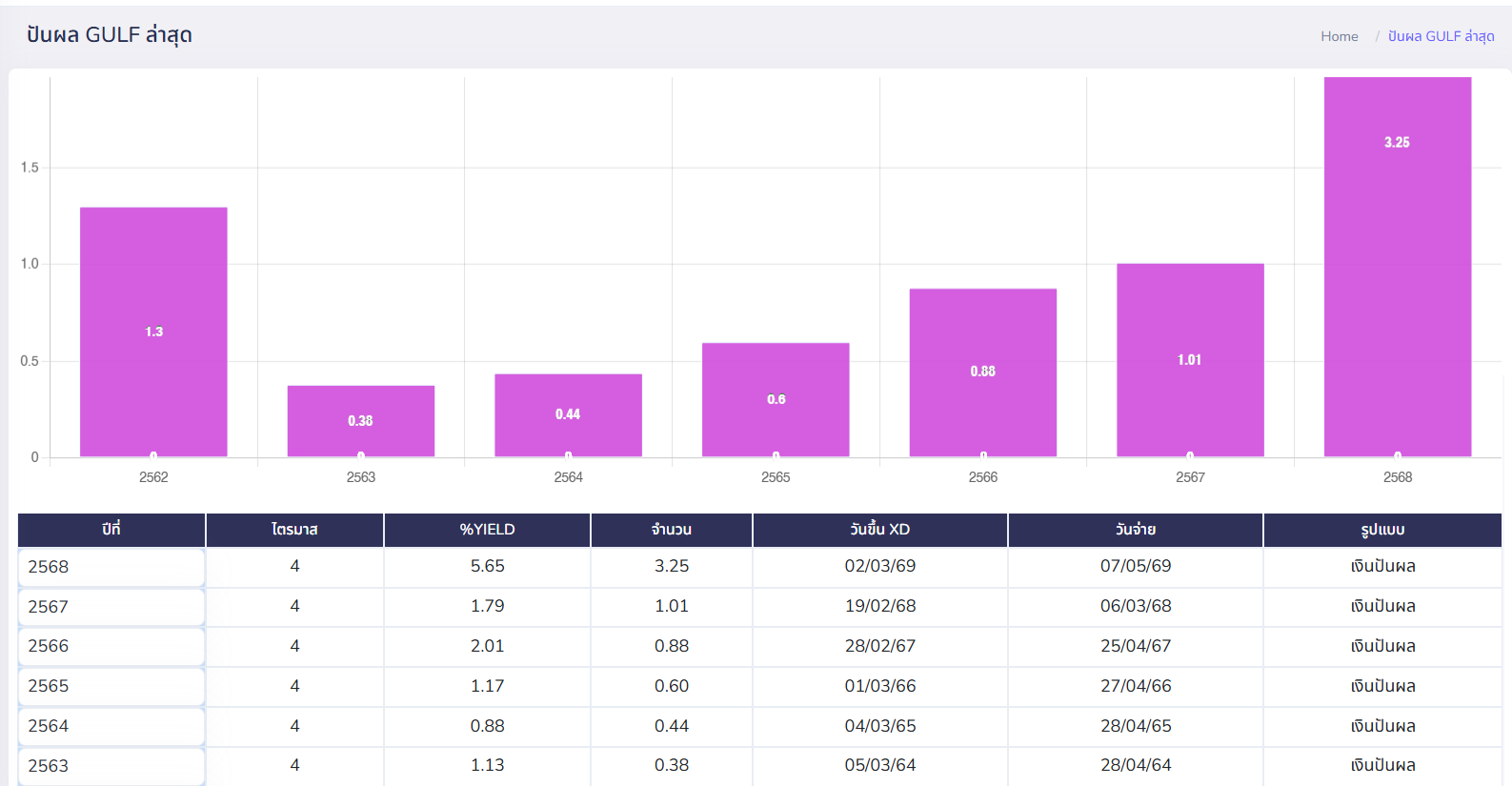The width and height of the screenshot is (1512, 786).
Task: Click the ปันผล GULF ล่าสุด breadcrumb link
Action: coord(1441,36)
